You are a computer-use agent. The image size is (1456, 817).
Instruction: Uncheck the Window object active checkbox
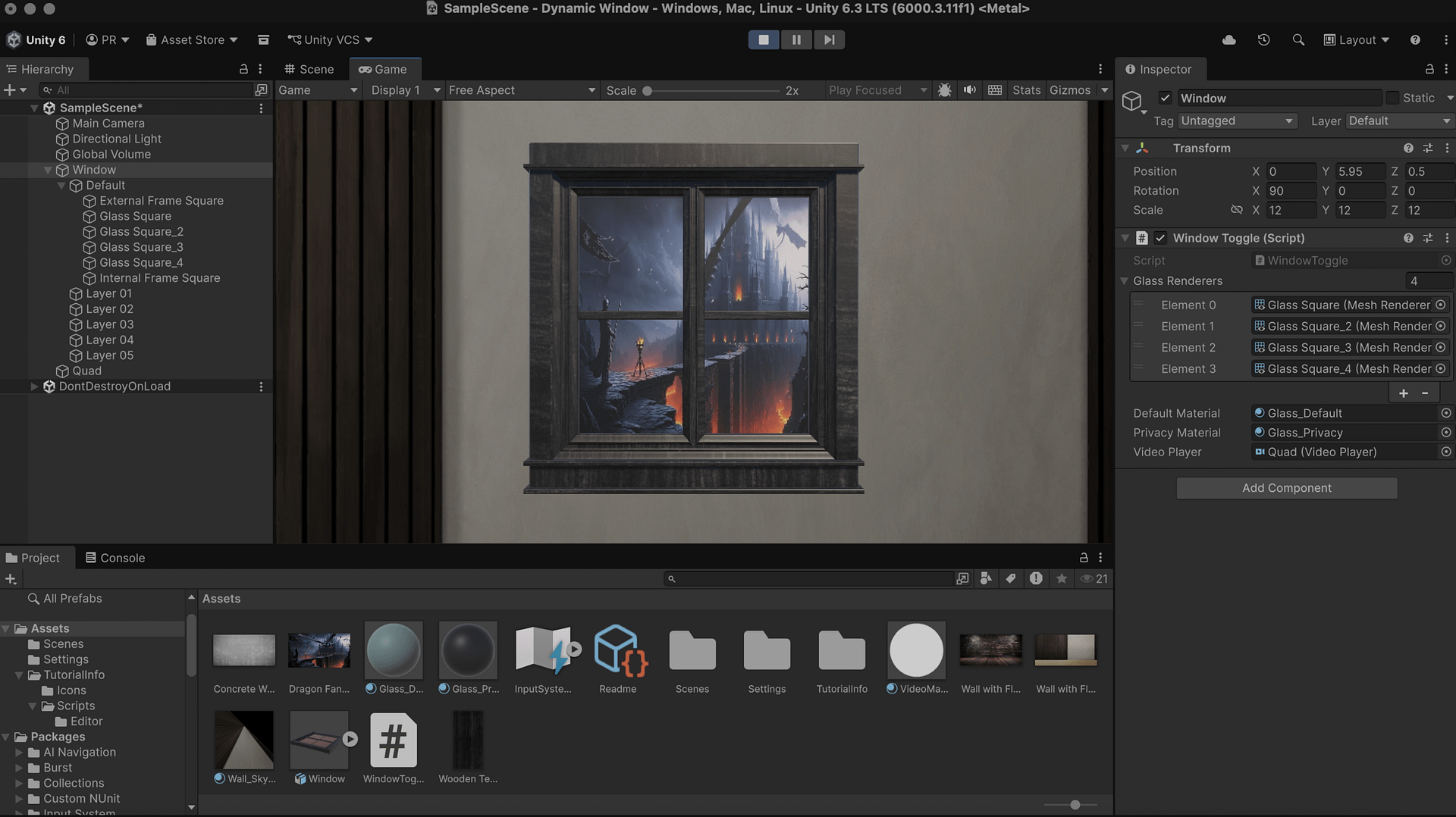[1166, 99]
